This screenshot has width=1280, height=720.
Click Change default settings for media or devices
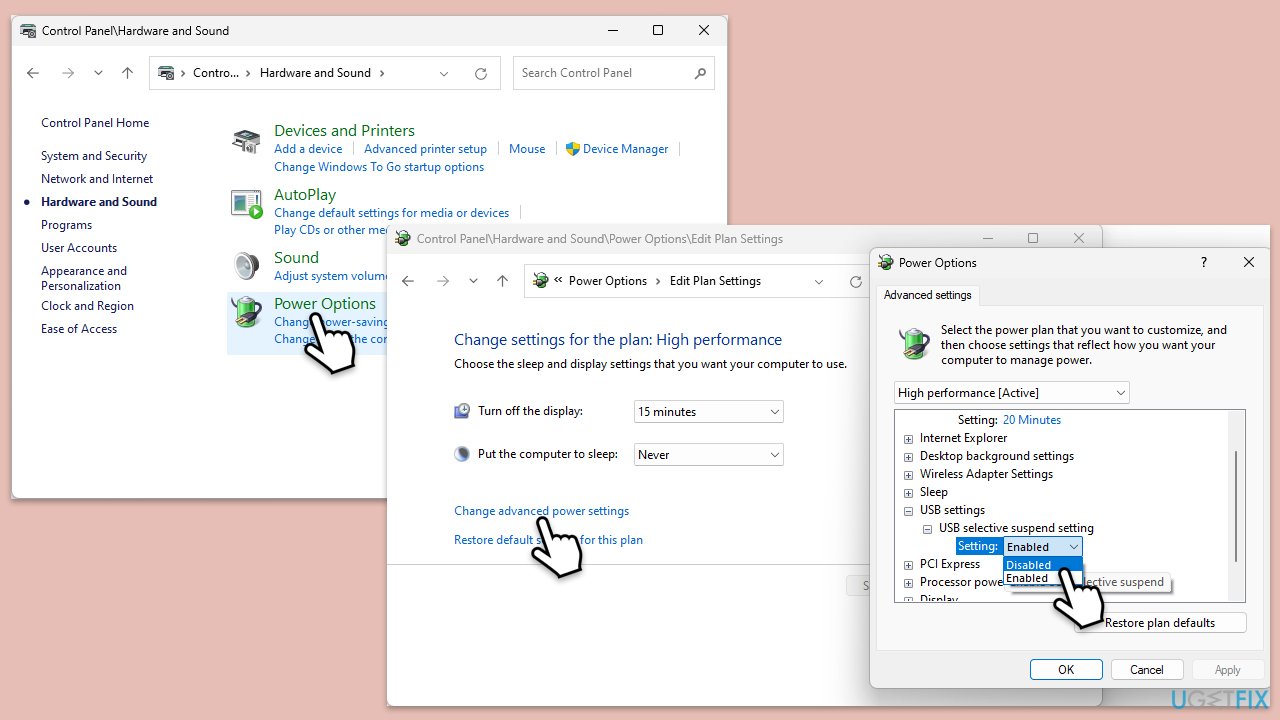point(391,213)
